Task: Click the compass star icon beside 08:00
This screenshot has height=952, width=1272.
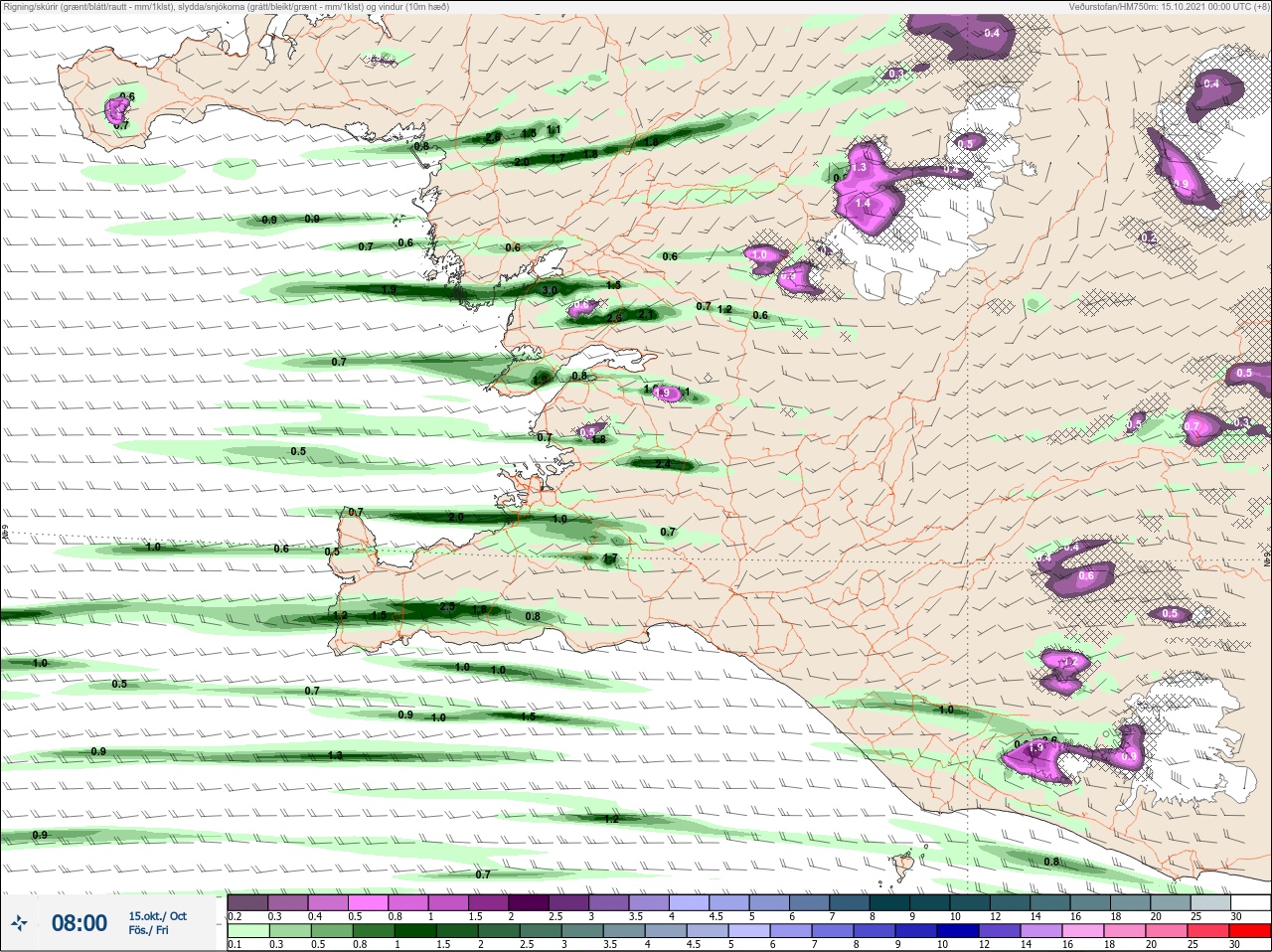Action: [x=19, y=923]
